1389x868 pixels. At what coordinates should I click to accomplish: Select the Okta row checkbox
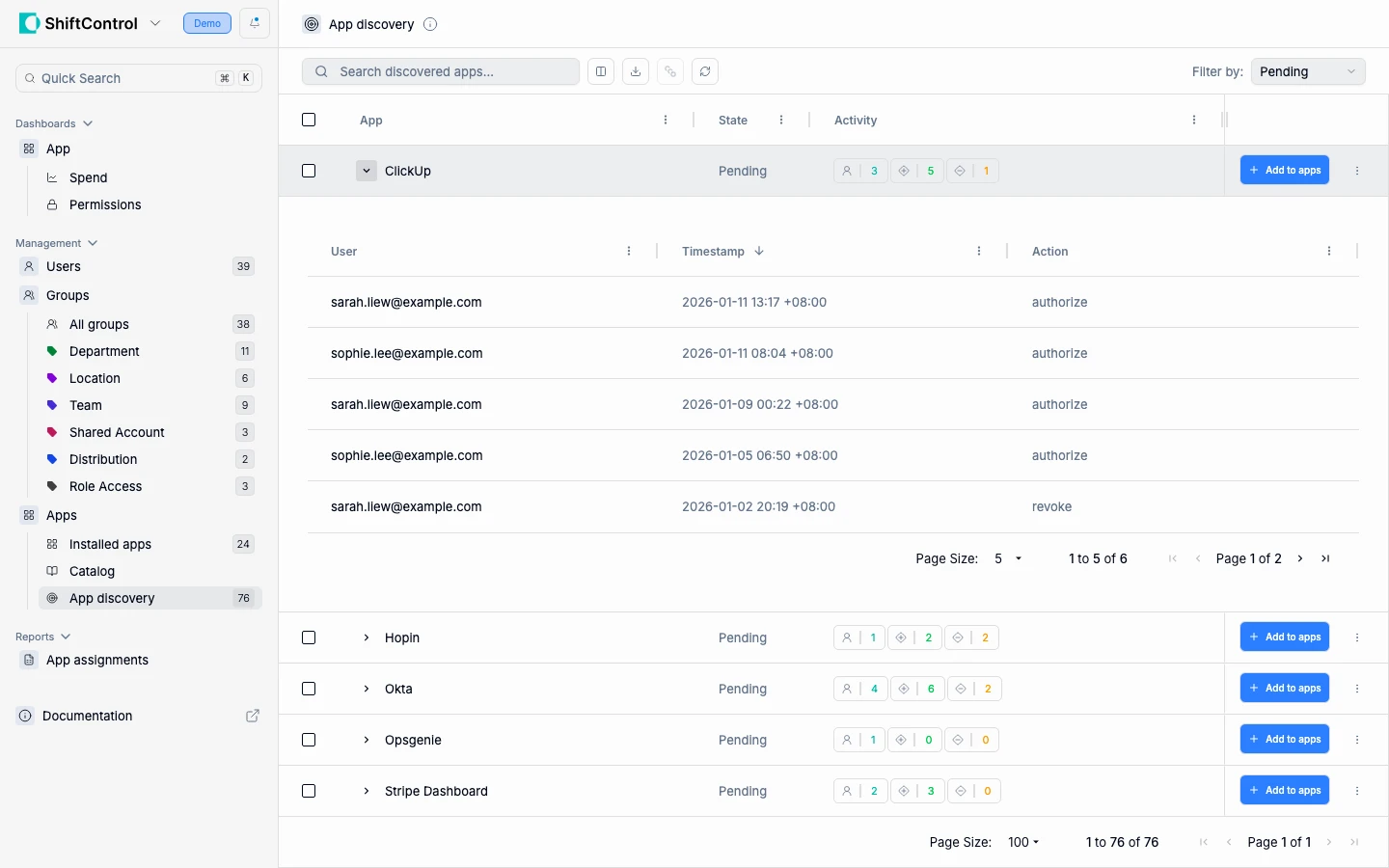pos(309,689)
